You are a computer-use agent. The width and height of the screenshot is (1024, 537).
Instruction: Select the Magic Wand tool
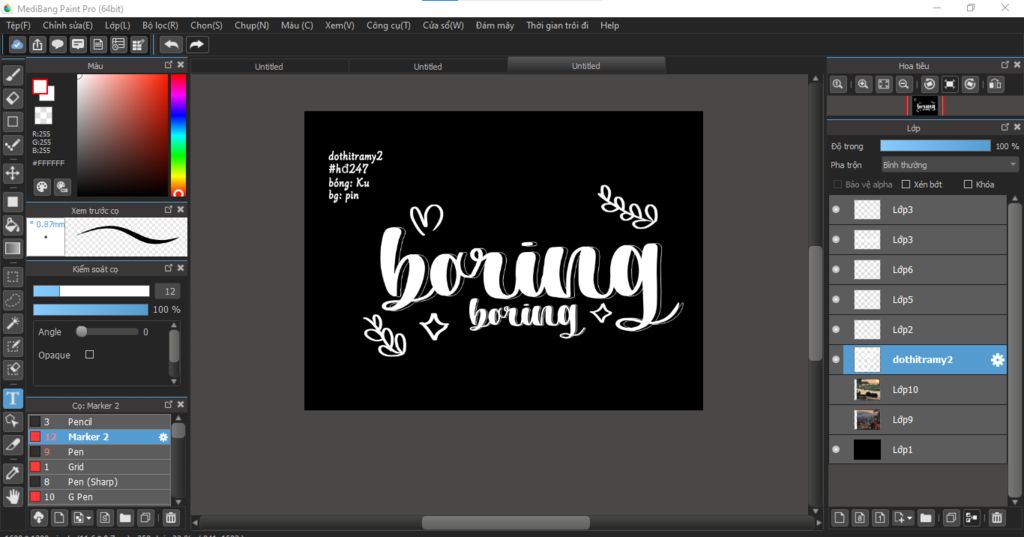click(x=12, y=323)
